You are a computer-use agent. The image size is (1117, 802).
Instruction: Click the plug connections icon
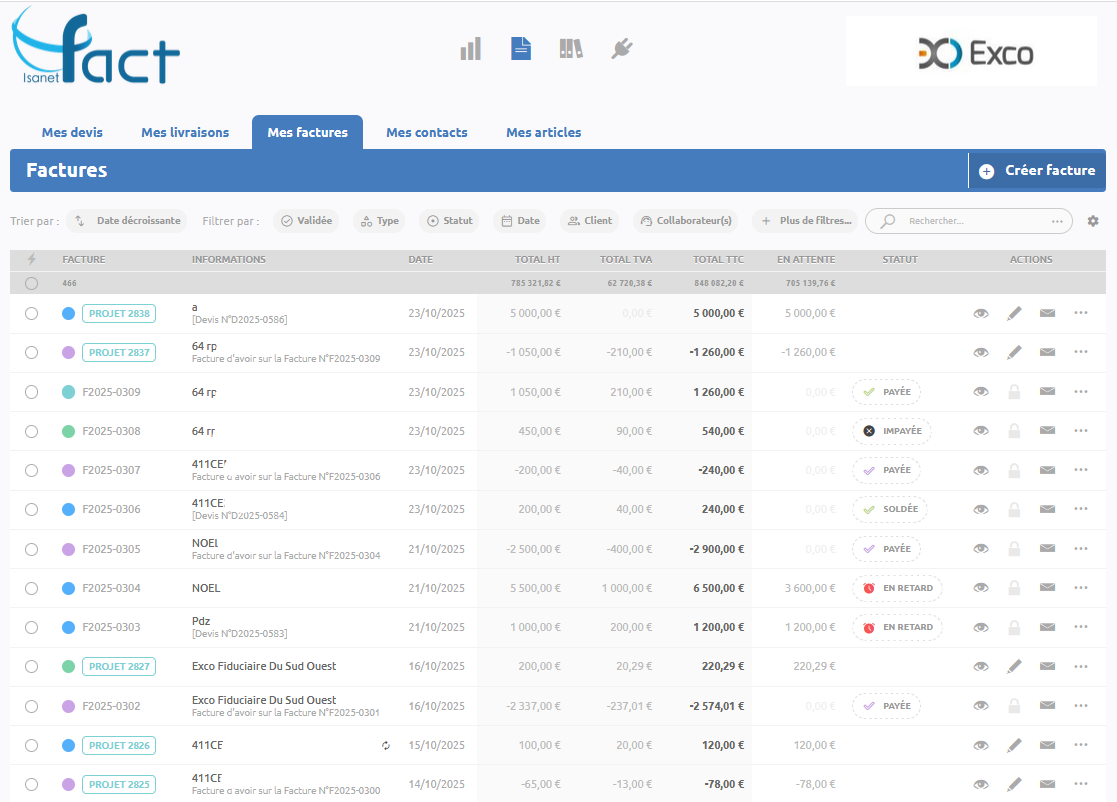tap(622, 49)
